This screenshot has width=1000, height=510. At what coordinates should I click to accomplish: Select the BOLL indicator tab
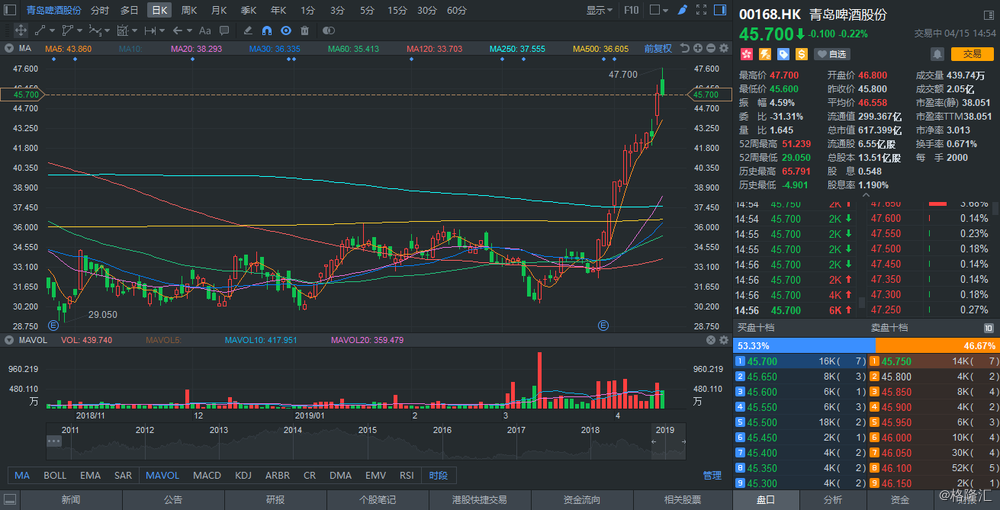point(55,475)
